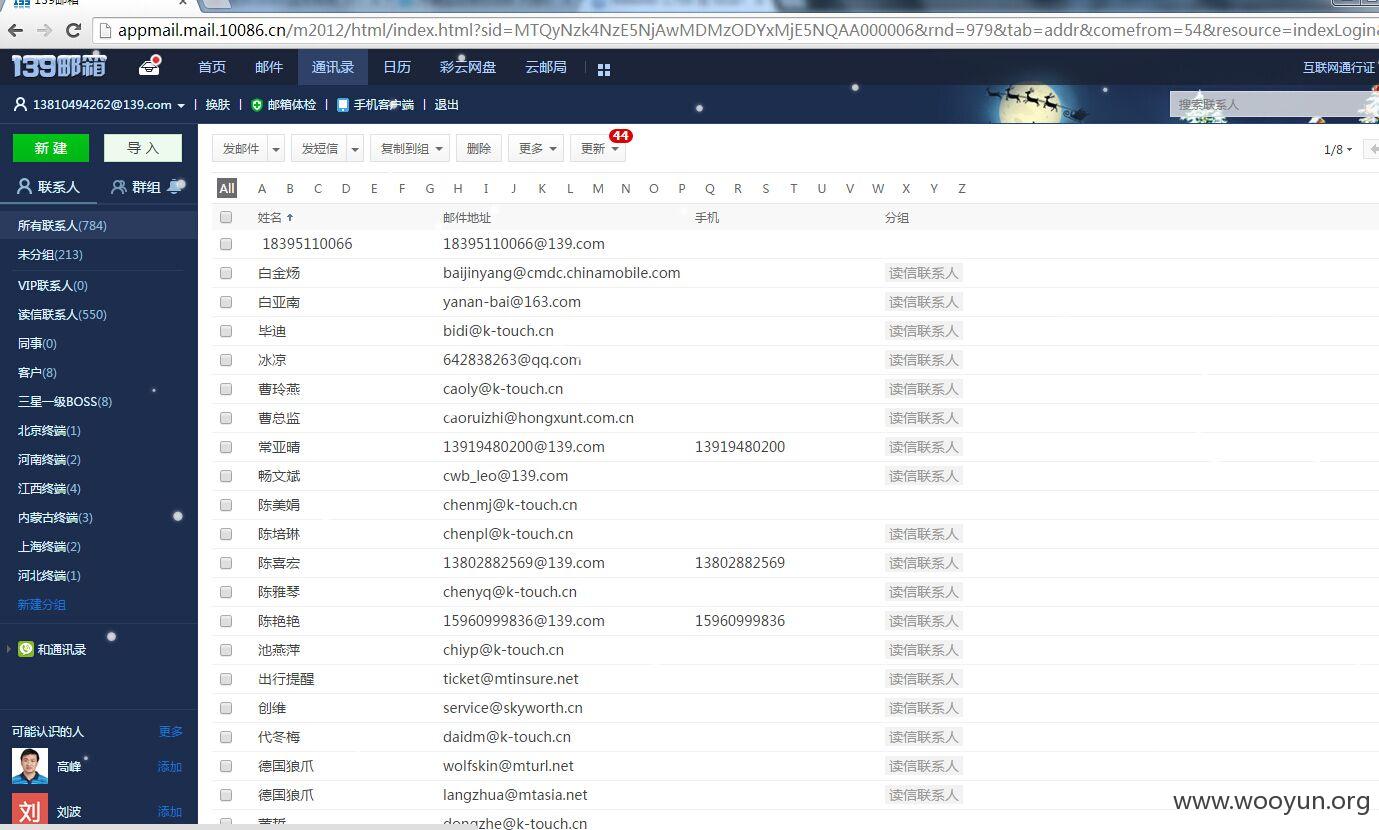Viewport: 1379px width, 830px height.
Task: Click the 更多 link in 可能认识的人
Action: (171, 732)
